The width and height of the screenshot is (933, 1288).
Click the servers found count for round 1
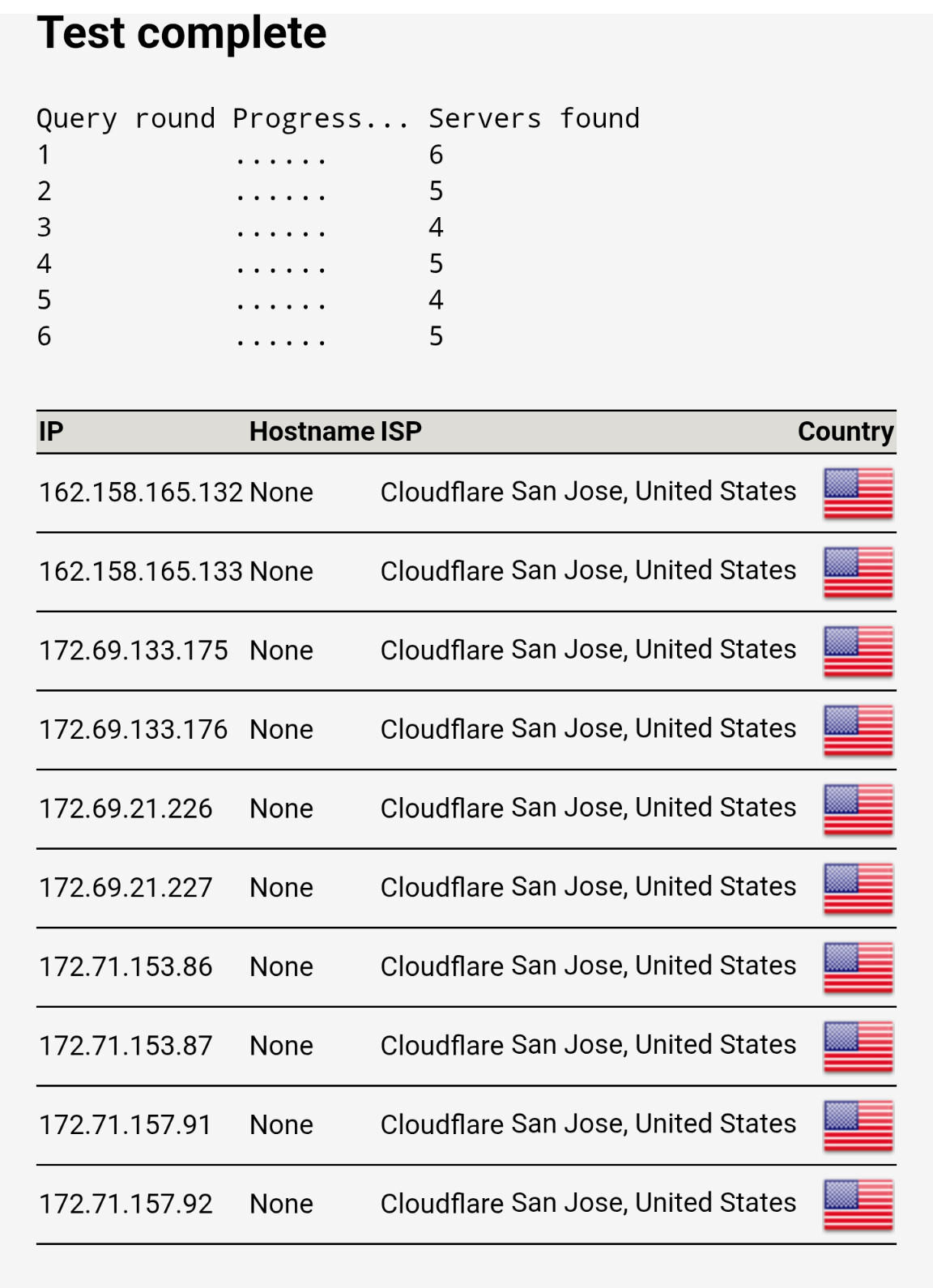point(436,155)
